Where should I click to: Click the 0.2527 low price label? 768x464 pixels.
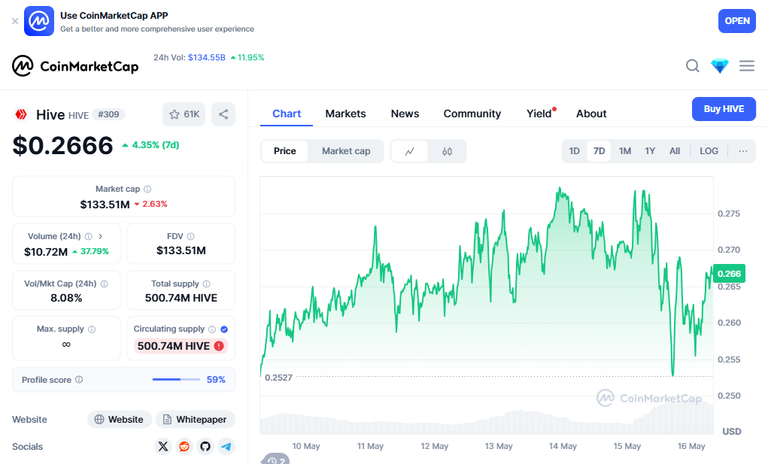click(278, 377)
